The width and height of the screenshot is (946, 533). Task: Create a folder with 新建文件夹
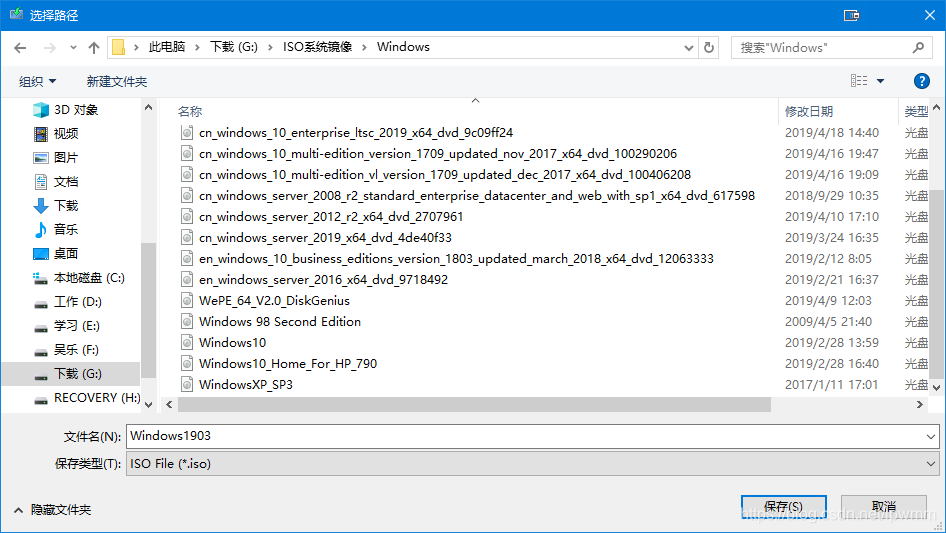point(116,81)
